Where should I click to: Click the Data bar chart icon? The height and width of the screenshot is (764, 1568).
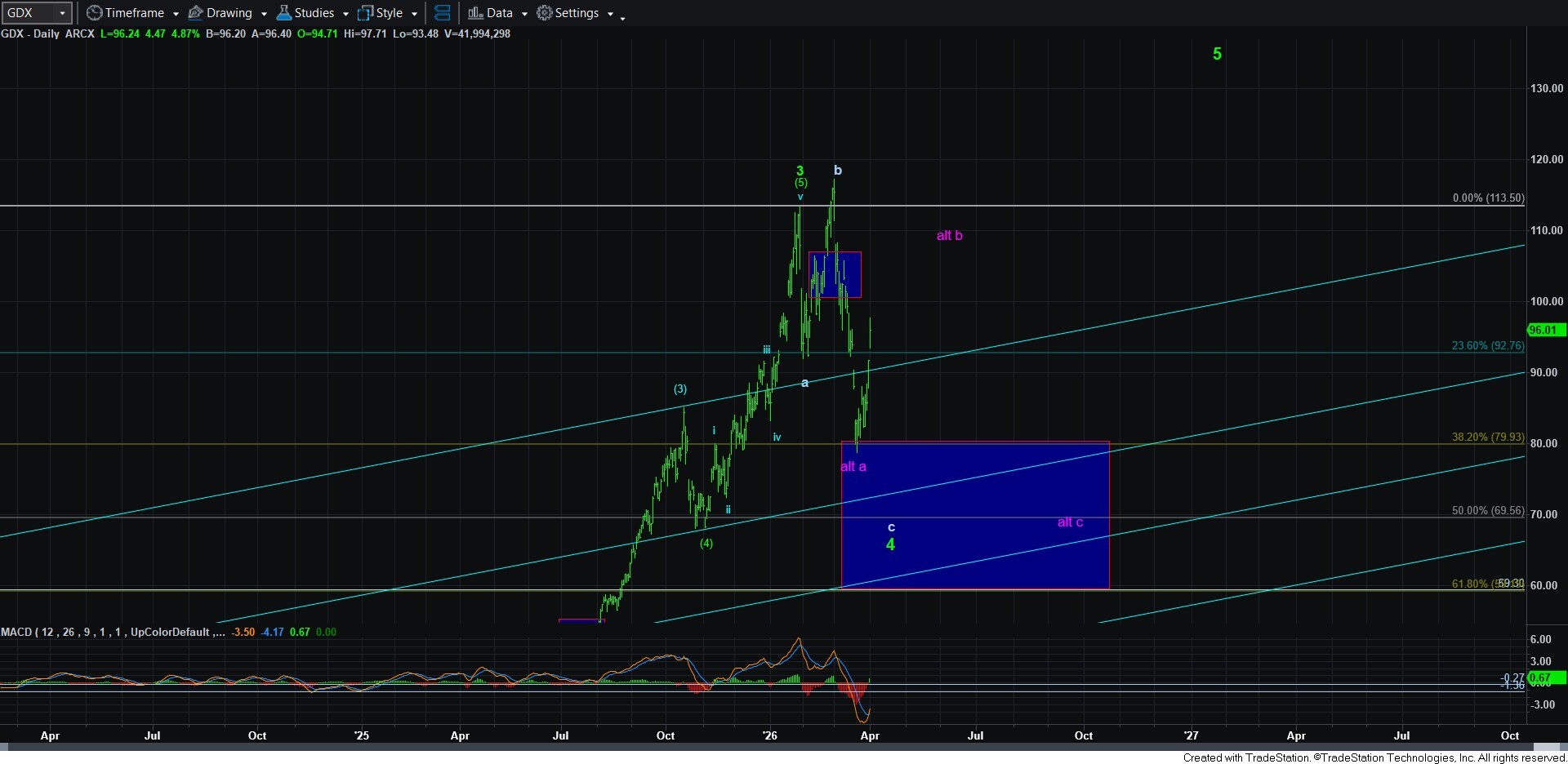[x=475, y=13]
